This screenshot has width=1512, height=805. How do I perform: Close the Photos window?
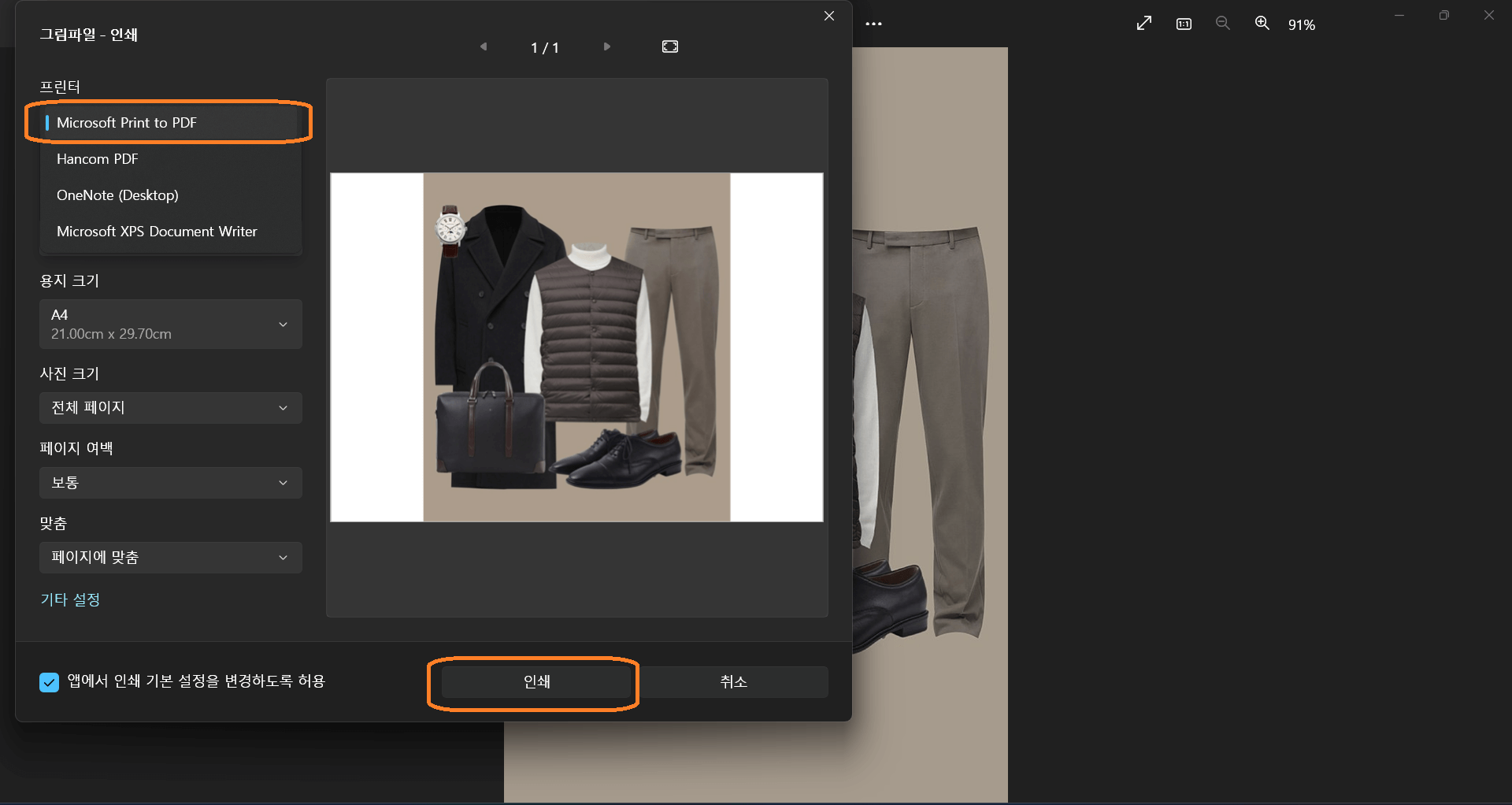(1489, 15)
